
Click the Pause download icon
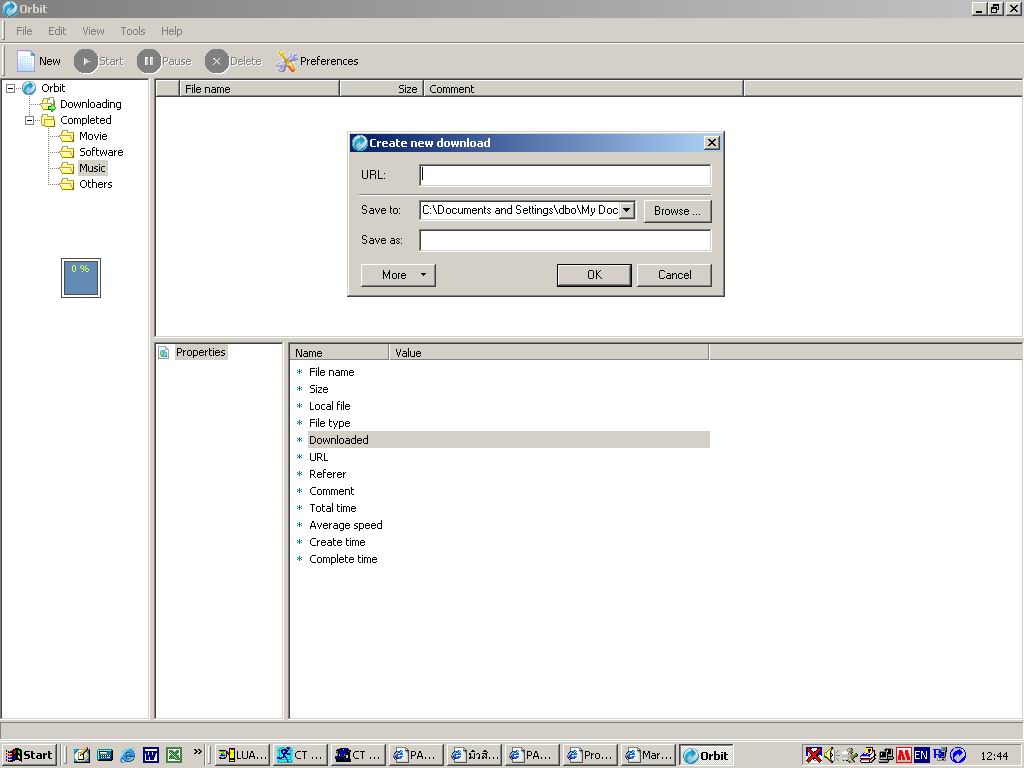tap(148, 61)
